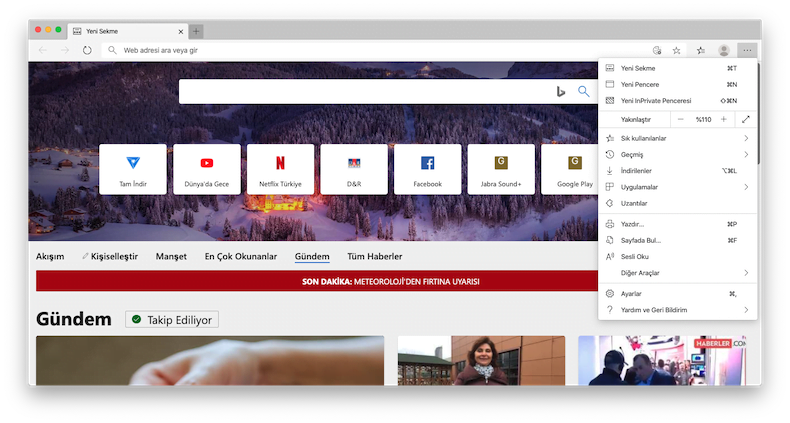
Task: Open the favorites list toolbar icon
Action: coord(700,50)
